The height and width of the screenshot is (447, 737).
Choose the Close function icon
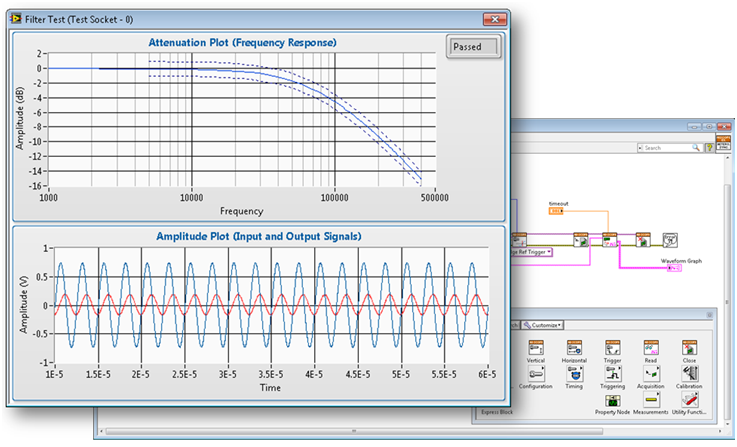coord(690,347)
